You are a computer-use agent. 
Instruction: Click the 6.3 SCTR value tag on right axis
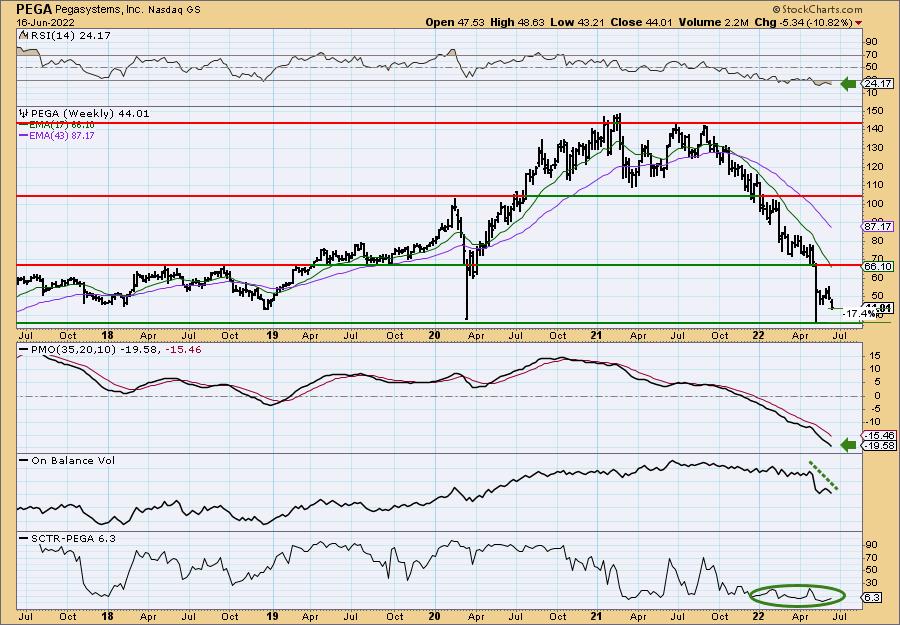point(872,597)
